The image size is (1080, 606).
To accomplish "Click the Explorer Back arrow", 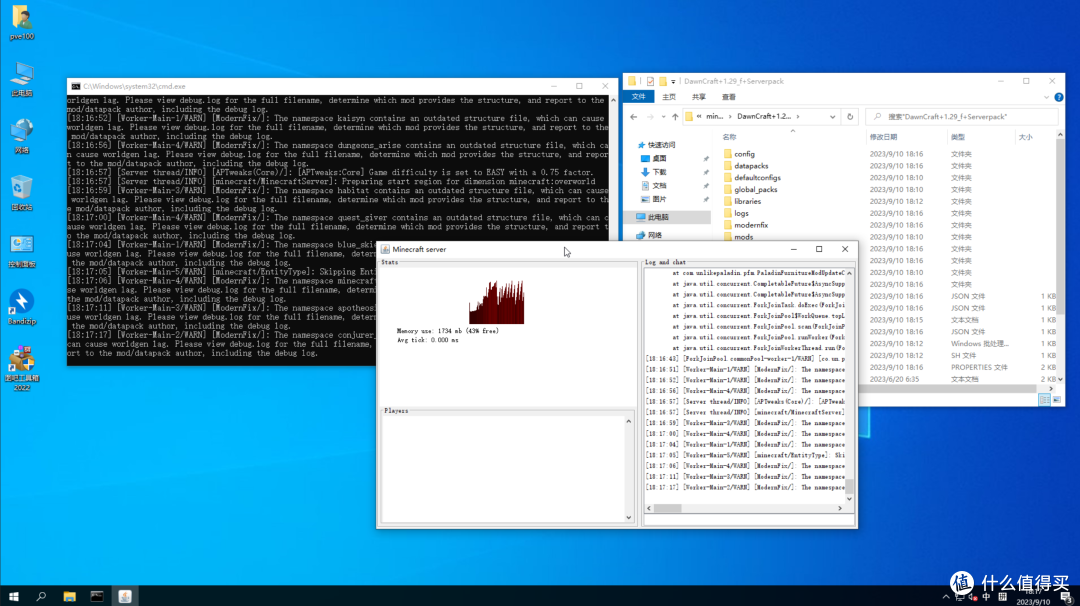I will click(x=634, y=116).
